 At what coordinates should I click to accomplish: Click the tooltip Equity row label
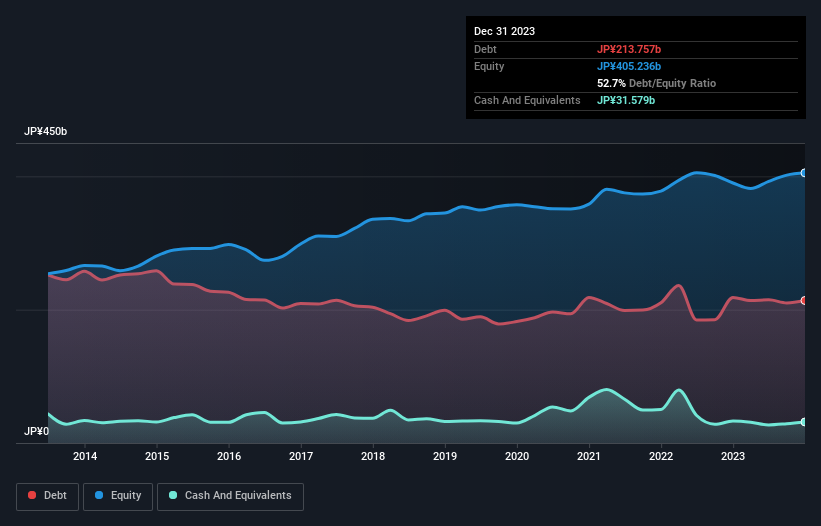[x=489, y=66]
